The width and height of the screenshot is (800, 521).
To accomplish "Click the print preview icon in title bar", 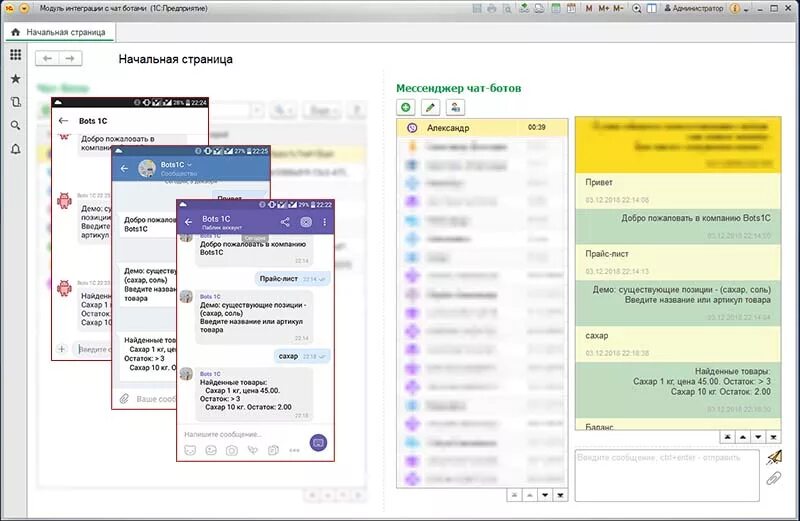I will (507, 9).
